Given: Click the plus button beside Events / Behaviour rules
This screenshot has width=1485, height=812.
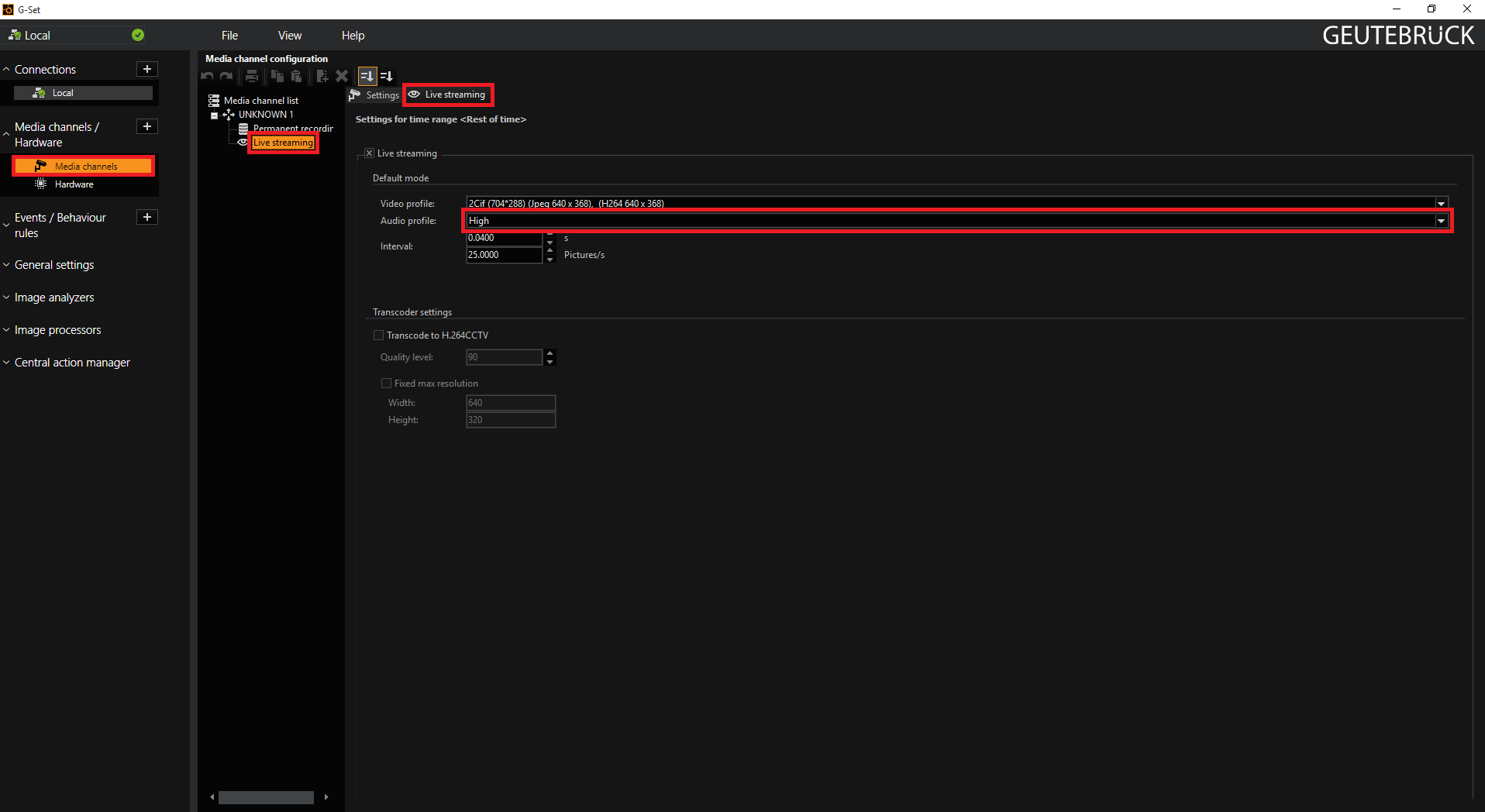Looking at the screenshot, I should tap(147, 217).
